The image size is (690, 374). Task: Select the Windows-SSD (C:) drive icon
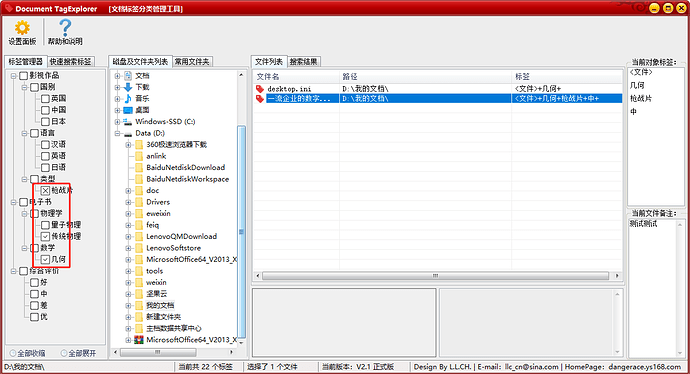tap(128, 121)
